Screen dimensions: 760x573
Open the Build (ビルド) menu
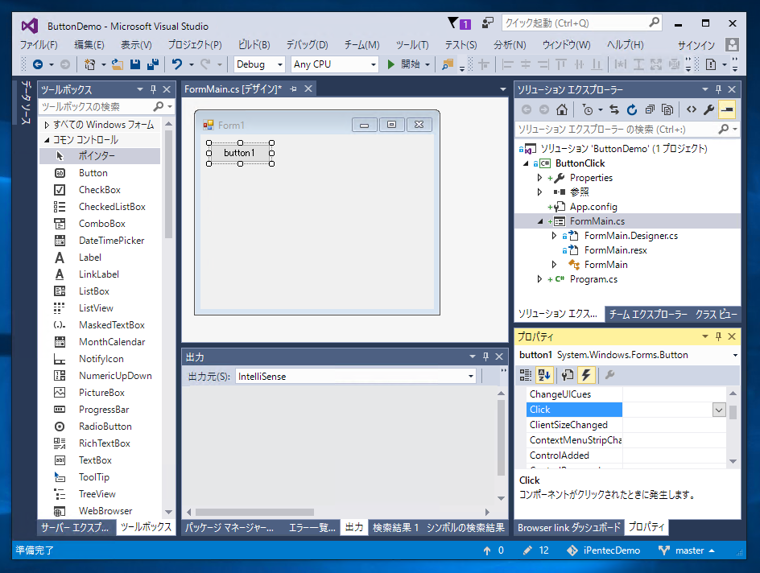pyautogui.click(x=253, y=45)
